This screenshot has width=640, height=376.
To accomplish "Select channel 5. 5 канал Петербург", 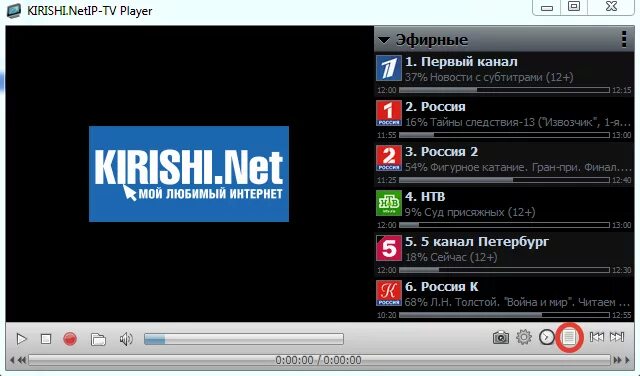I will pyautogui.click(x=503, y=254).
